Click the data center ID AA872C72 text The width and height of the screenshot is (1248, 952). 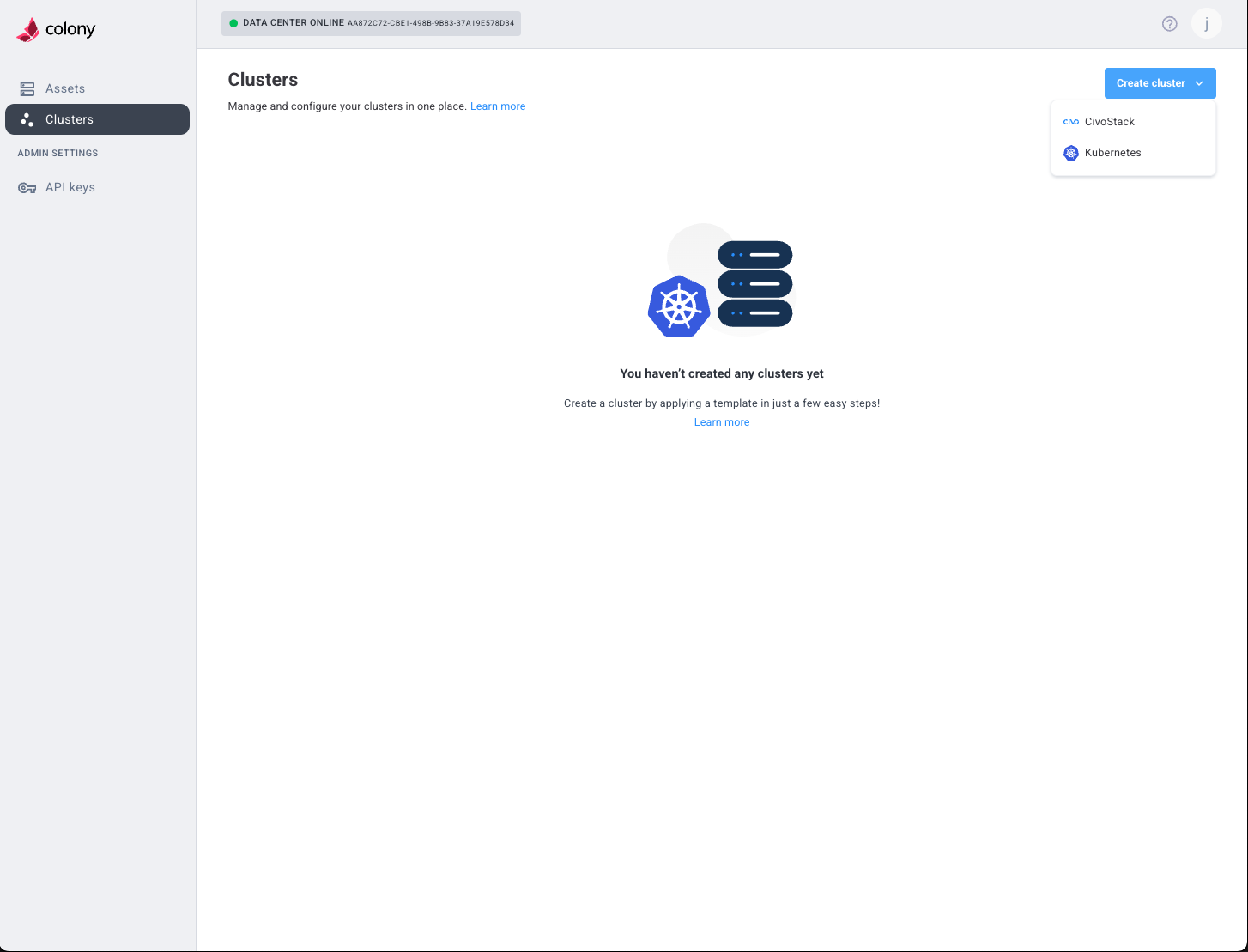(431, 23)
